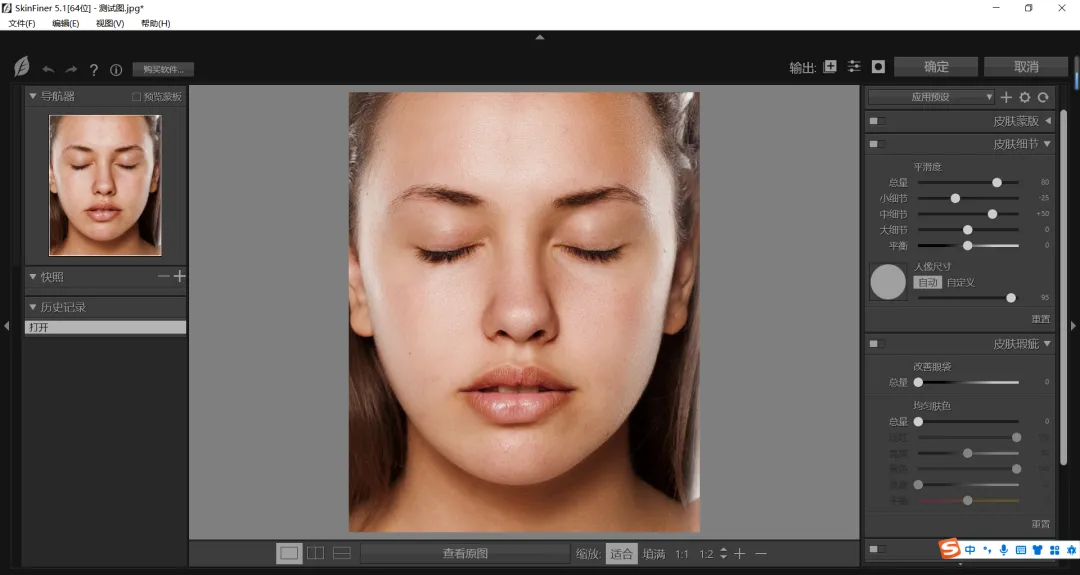
Task: Toggle the 皮肤瑕疵 section switch
Action: (x=878, y=344)
